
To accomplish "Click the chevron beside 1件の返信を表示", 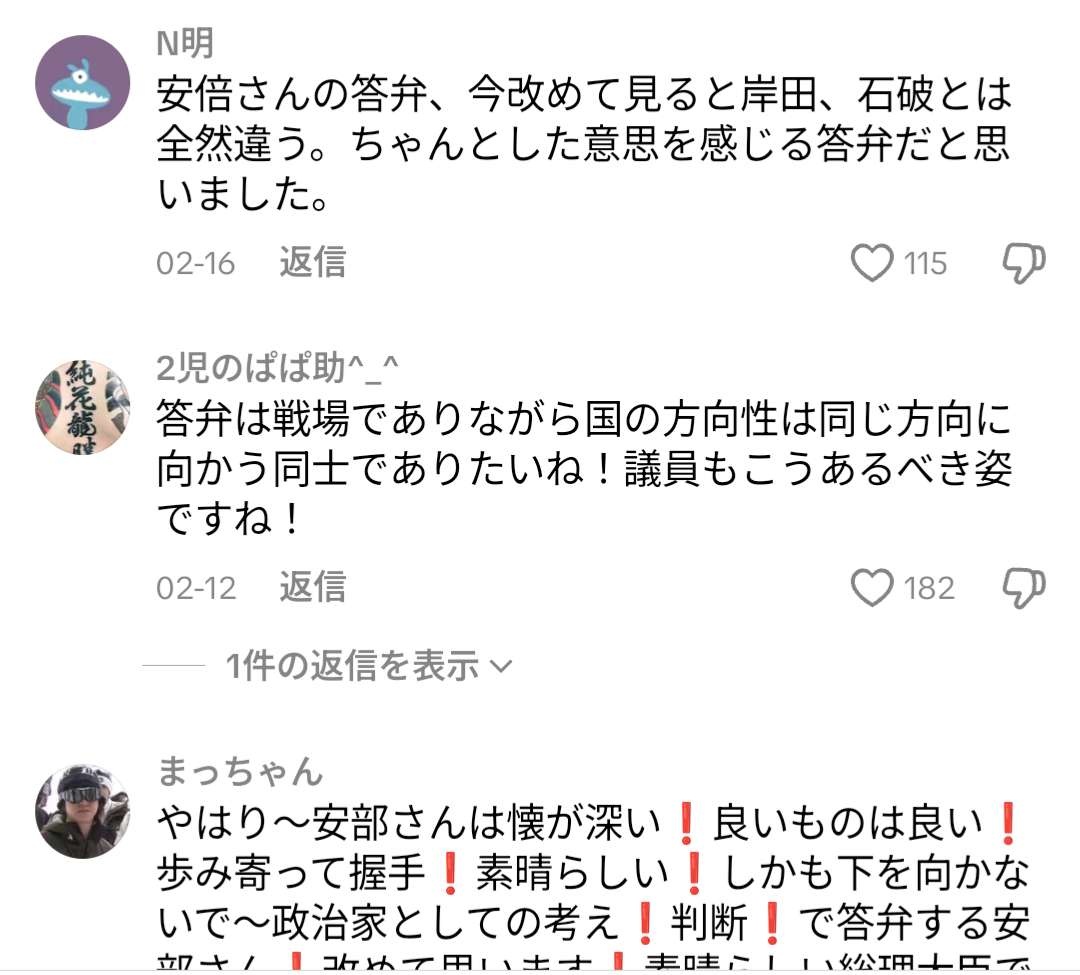I will point(501,667).
